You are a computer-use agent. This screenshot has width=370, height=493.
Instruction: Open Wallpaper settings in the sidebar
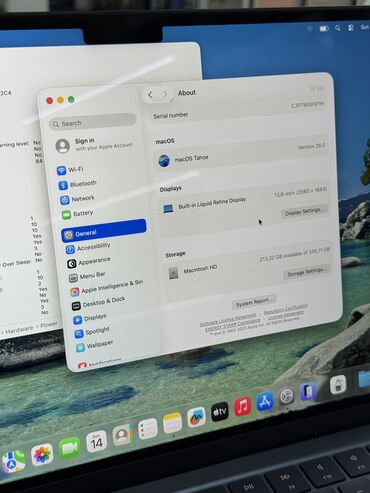click(x=95, y=345)
